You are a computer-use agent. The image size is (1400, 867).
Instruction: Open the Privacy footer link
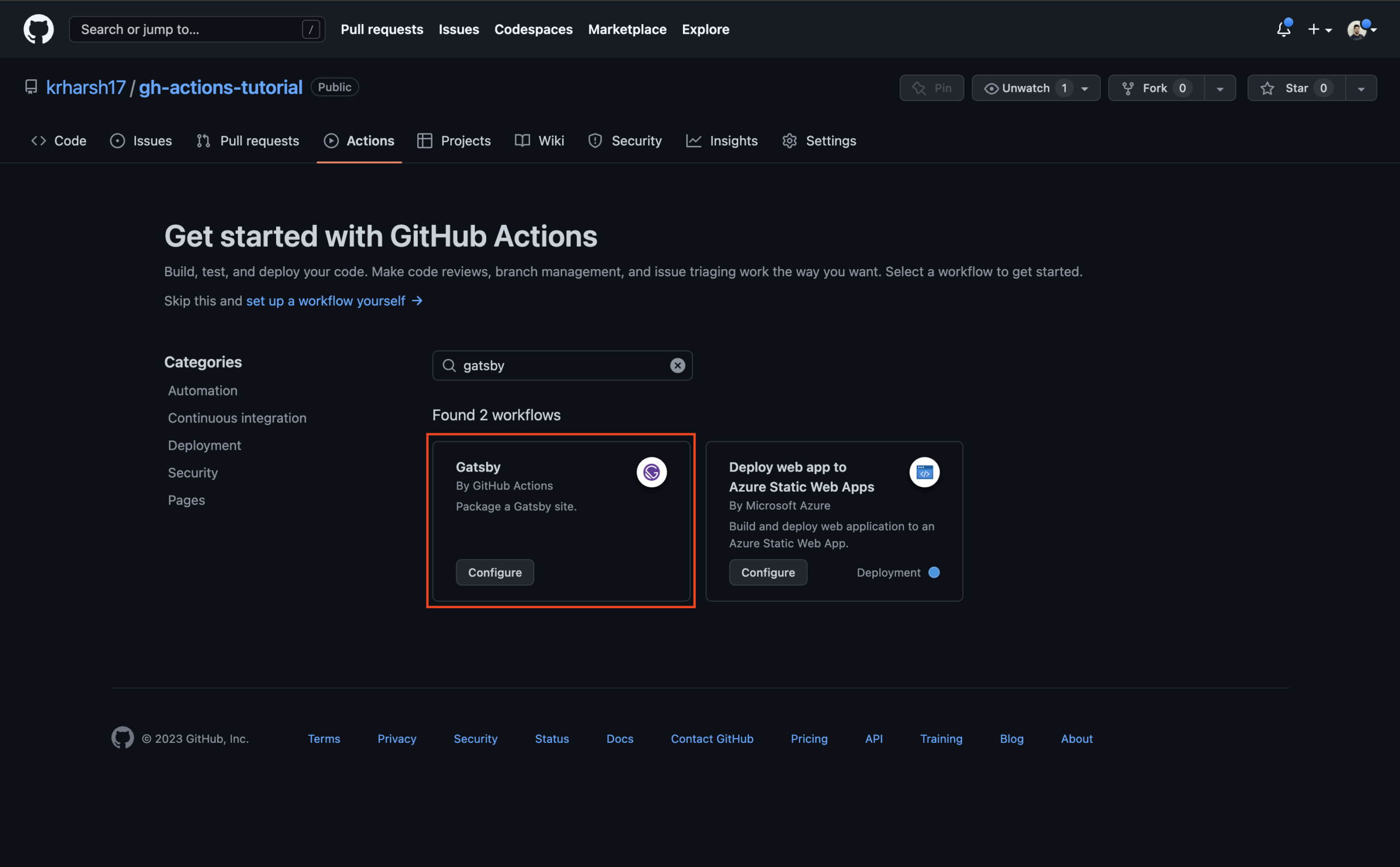[x=396, y=738]
